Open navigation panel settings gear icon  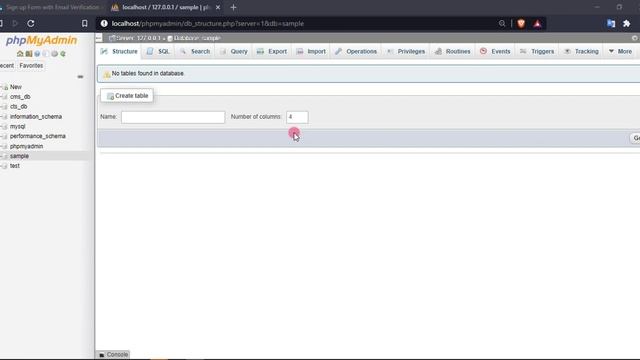click(54, 53)
